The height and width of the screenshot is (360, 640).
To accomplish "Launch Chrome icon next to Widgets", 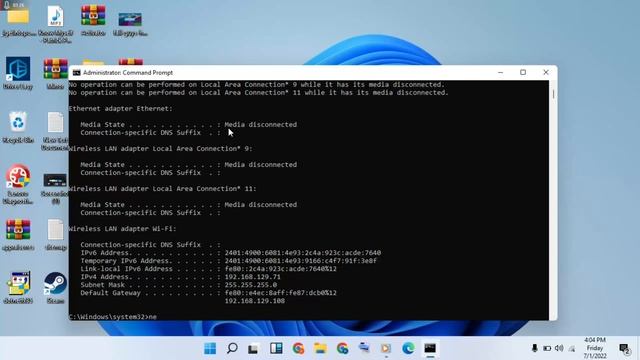I will pyautogui.click(x=298, y=348).
